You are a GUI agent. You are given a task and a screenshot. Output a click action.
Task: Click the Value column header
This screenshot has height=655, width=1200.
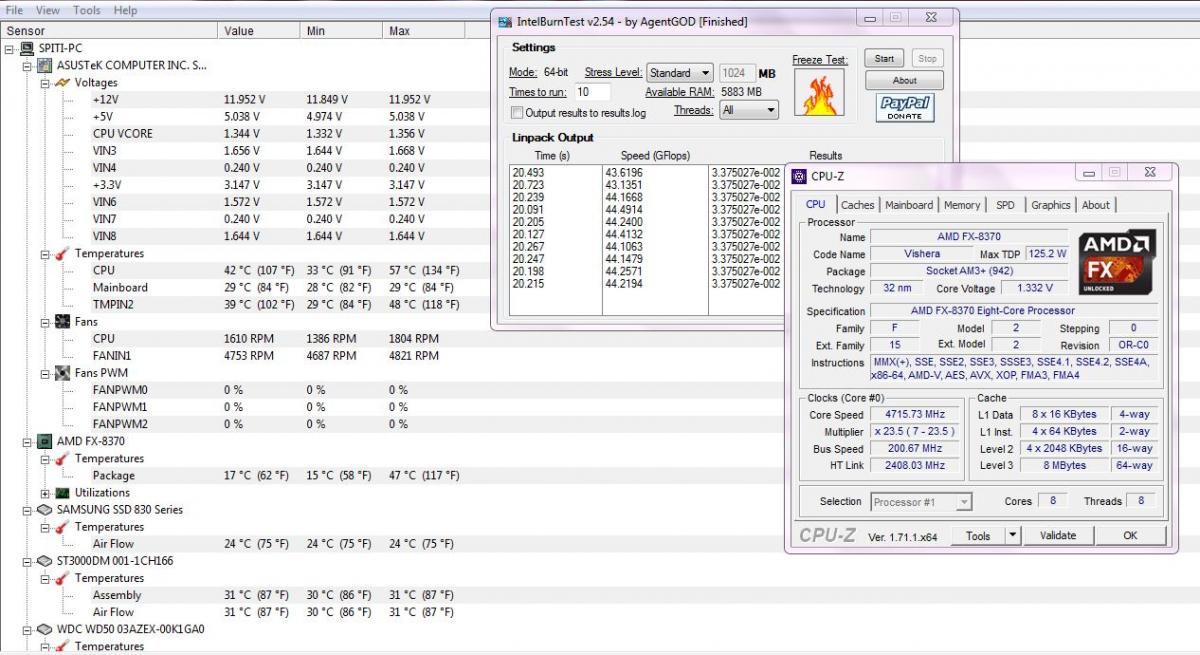tap(259, 31)
